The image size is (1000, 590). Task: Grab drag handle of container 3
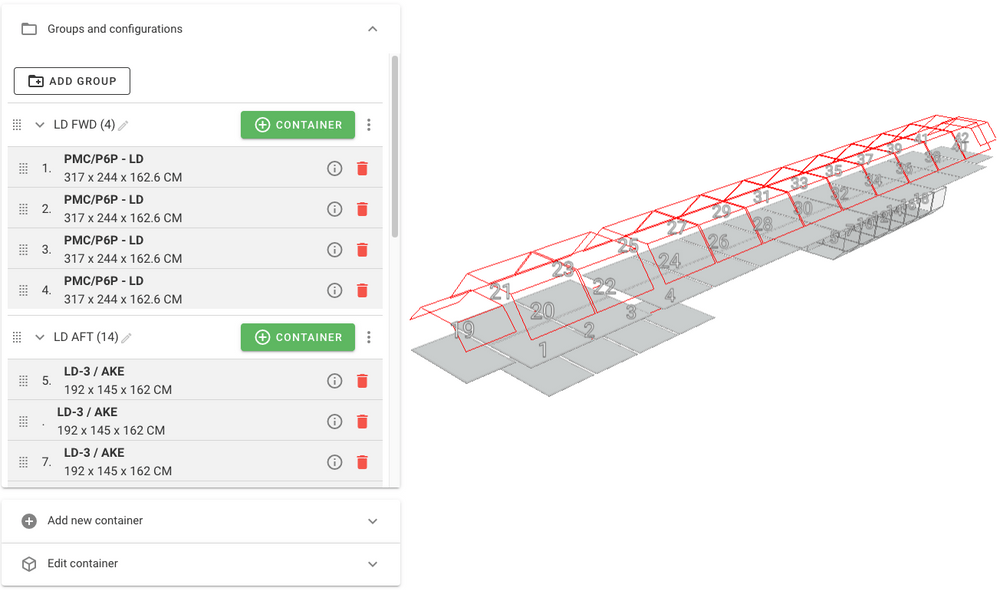tap(24, 250)
